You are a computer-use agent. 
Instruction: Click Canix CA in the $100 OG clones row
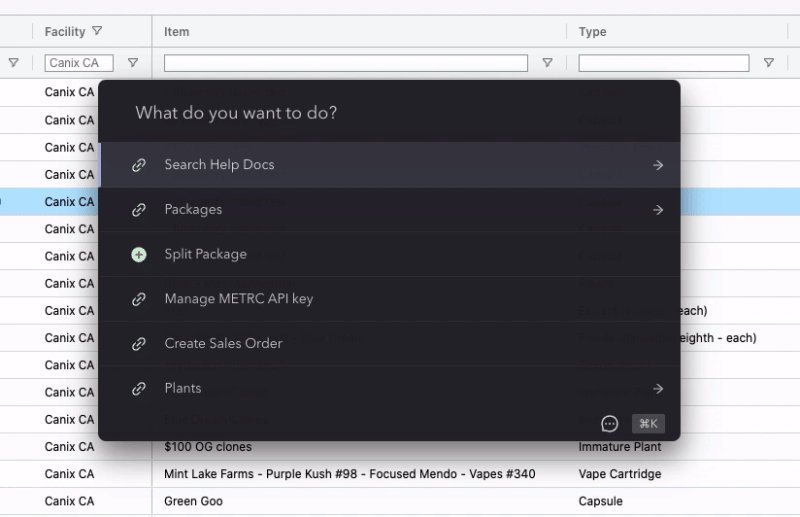(69, 447)
